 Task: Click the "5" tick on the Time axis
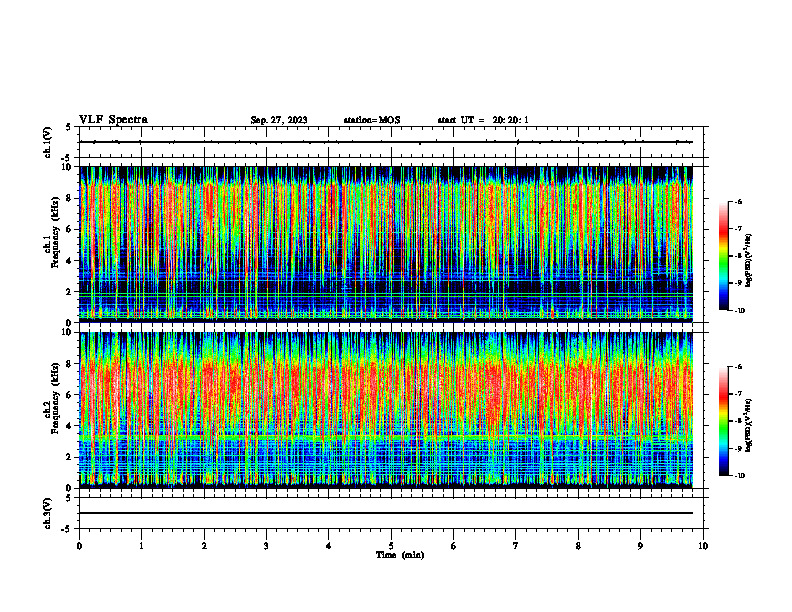point(391,546)
